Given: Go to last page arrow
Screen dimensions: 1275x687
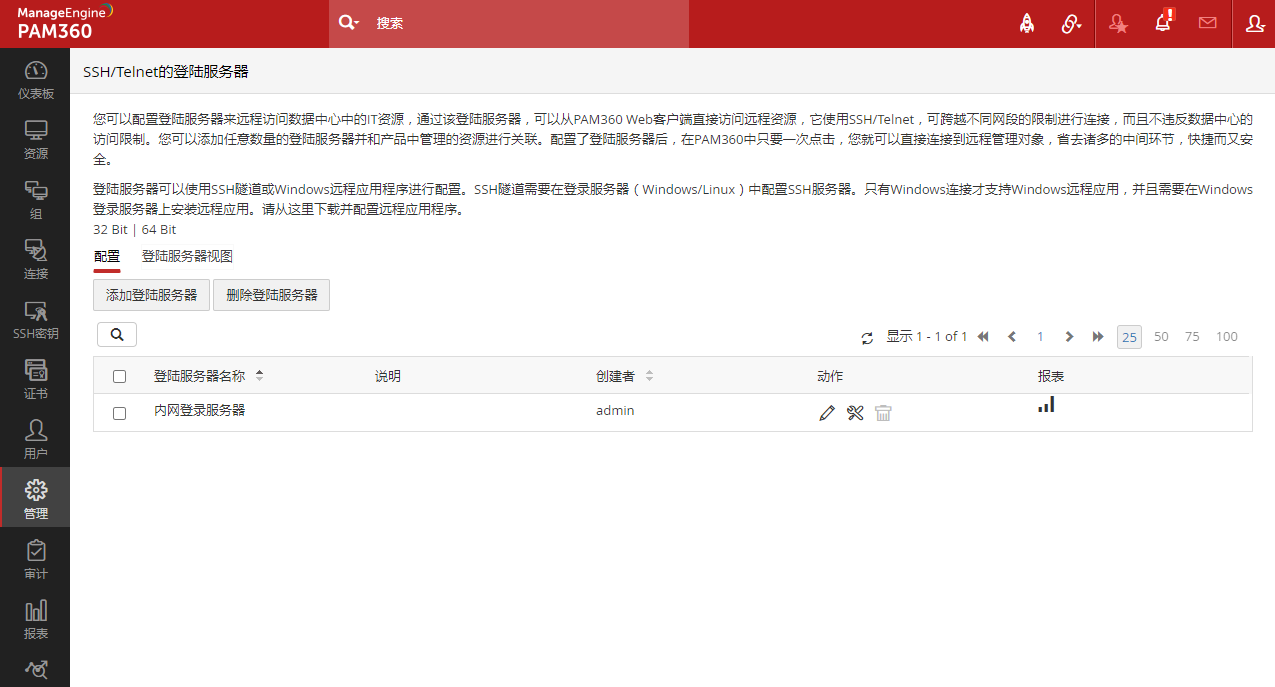Looking at the screenshot, I should 1098,337.
